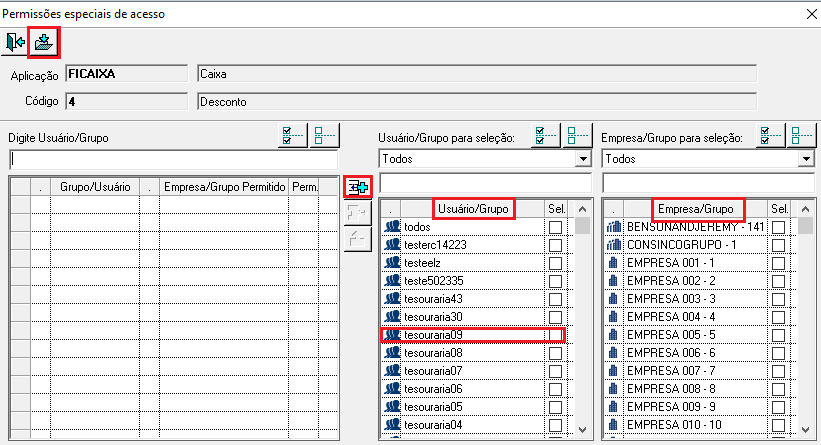Viewport: 821px width, 445px height.
Task: Deselect all Usuário/Grupo para seleção entries
Action: pyautogui.click(x=577, y=136)
